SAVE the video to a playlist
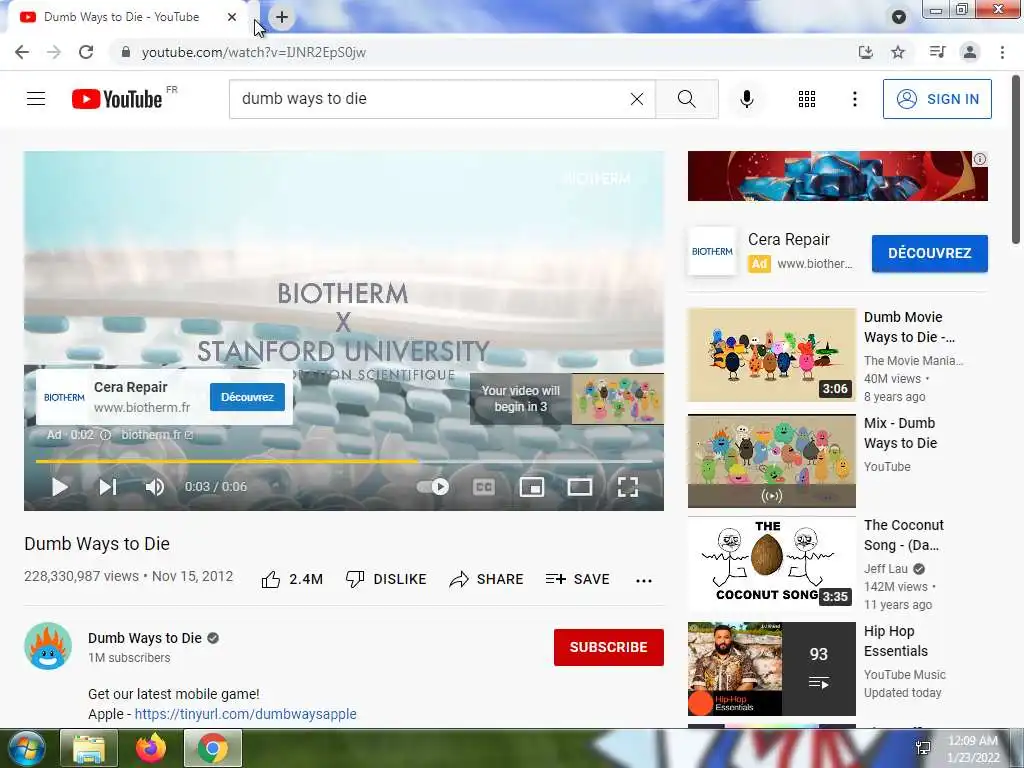1024x768 pixels. pyautogui.click(x=577, y=579)
